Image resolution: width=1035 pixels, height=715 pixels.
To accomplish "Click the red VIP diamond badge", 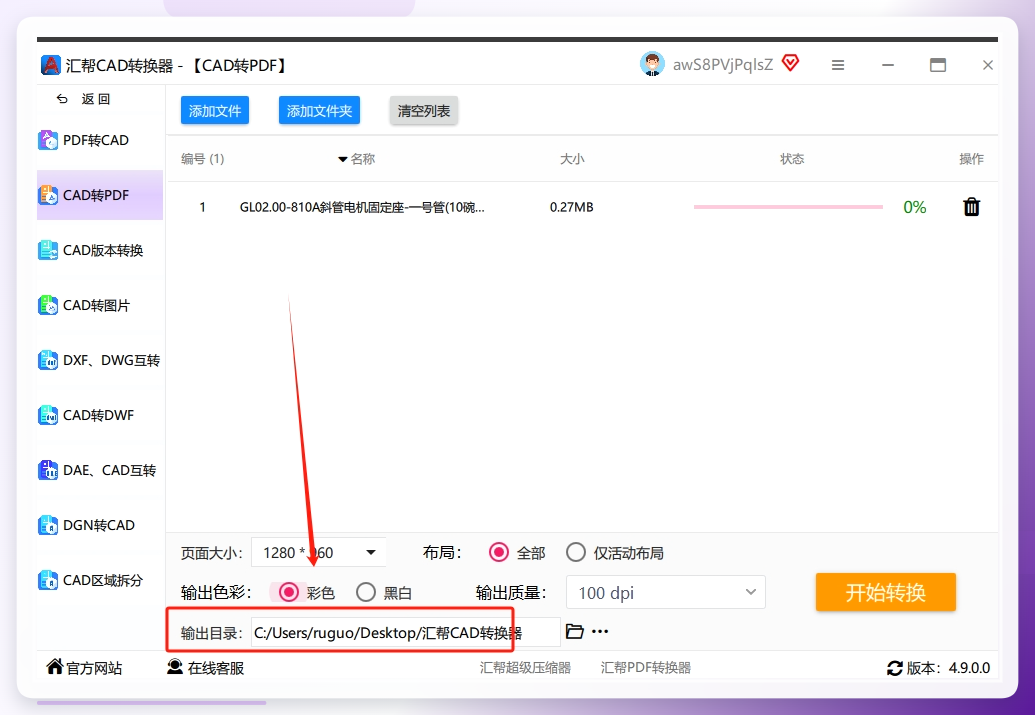I will pos(790,63).
